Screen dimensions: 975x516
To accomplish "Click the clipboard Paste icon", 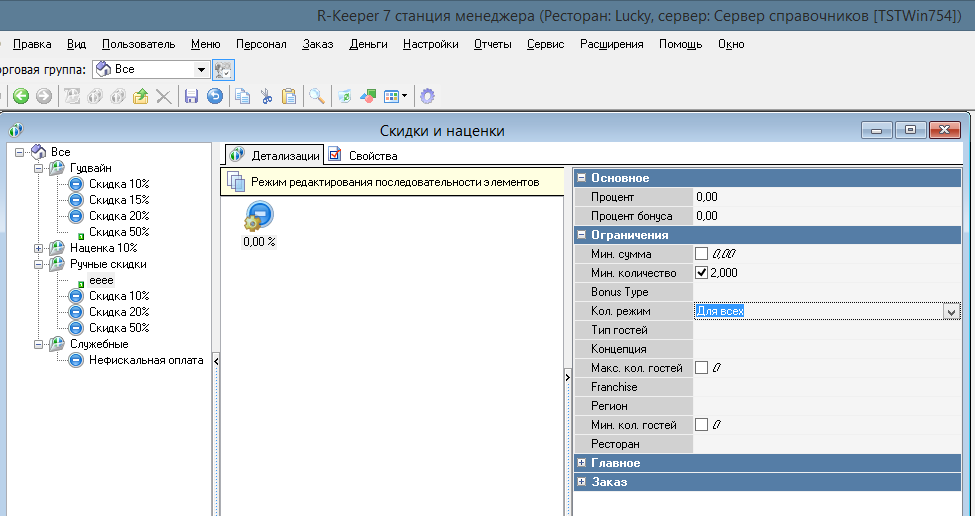I will 289,96.
